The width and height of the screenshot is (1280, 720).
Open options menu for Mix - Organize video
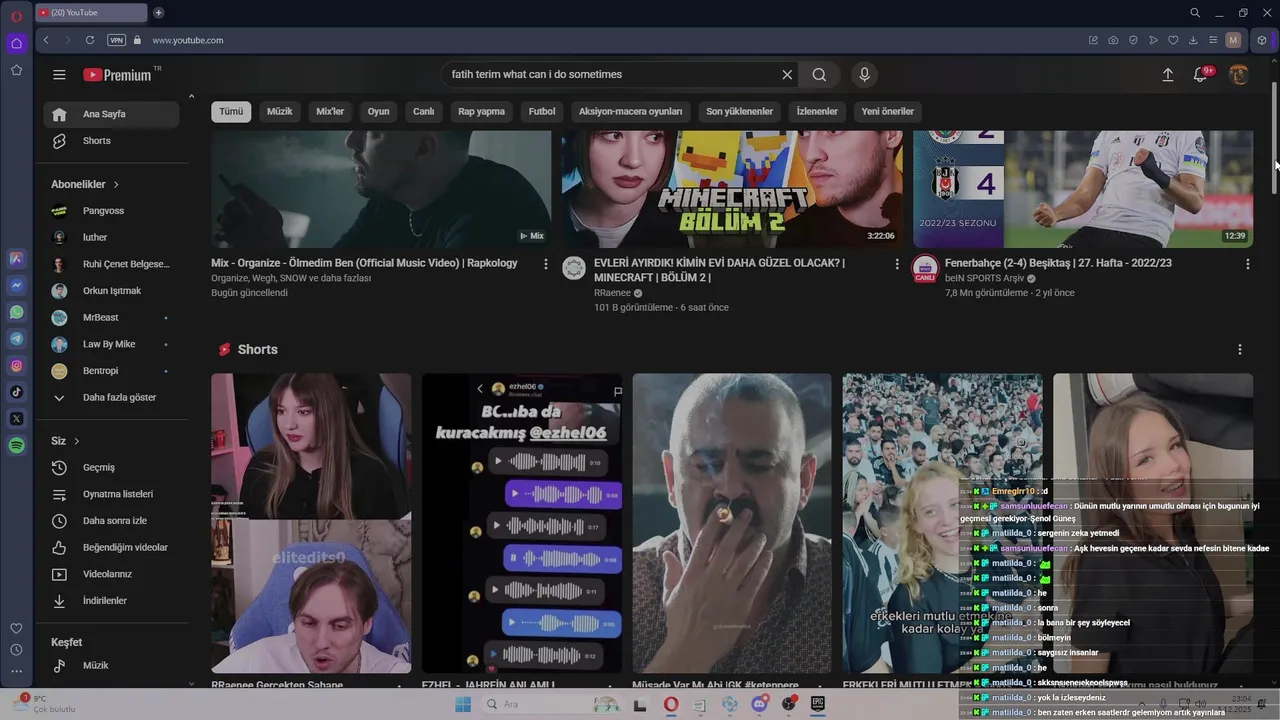[x=545, y=264]
